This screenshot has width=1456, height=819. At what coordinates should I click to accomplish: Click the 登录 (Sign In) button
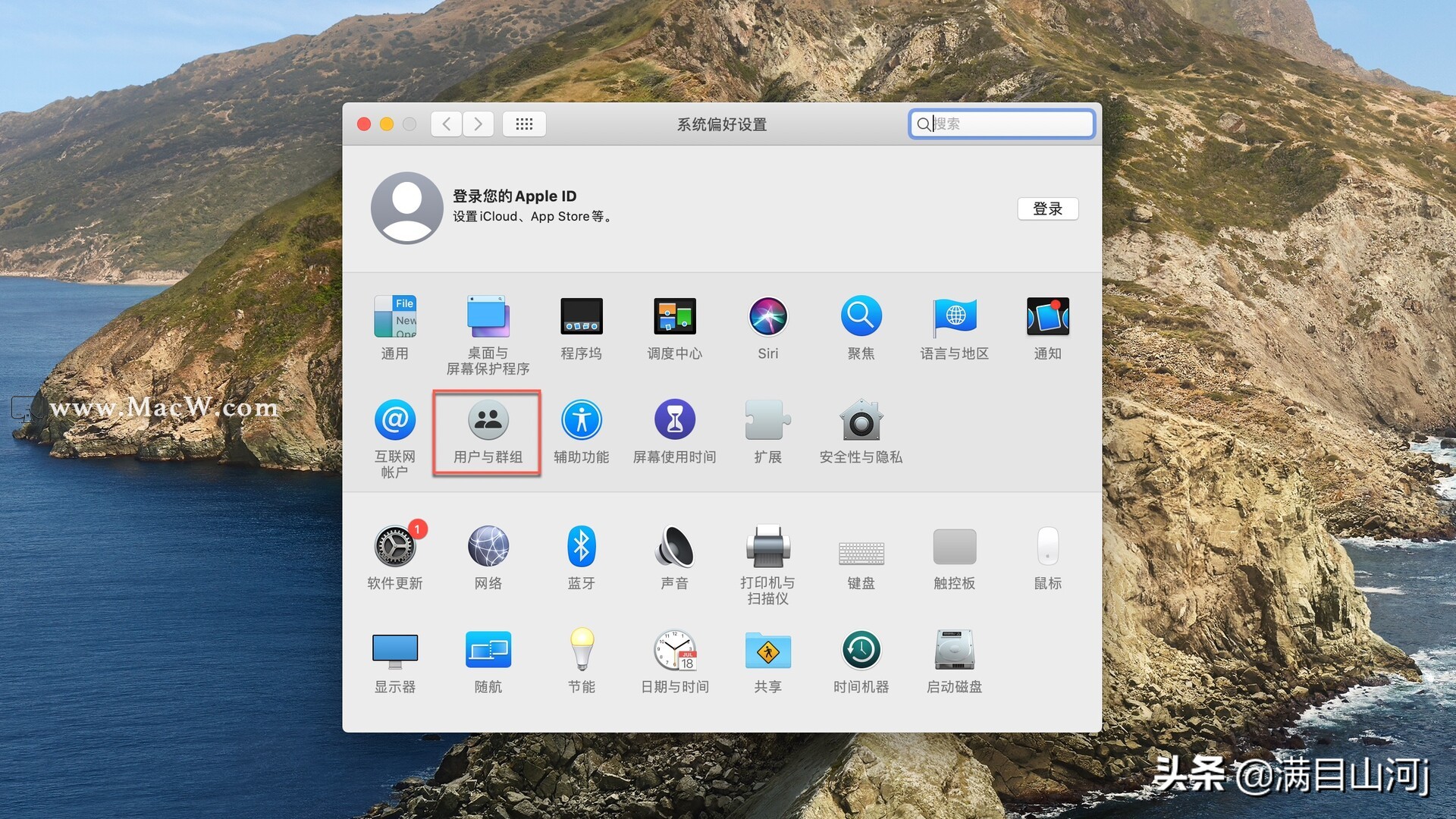point(1048,209)
